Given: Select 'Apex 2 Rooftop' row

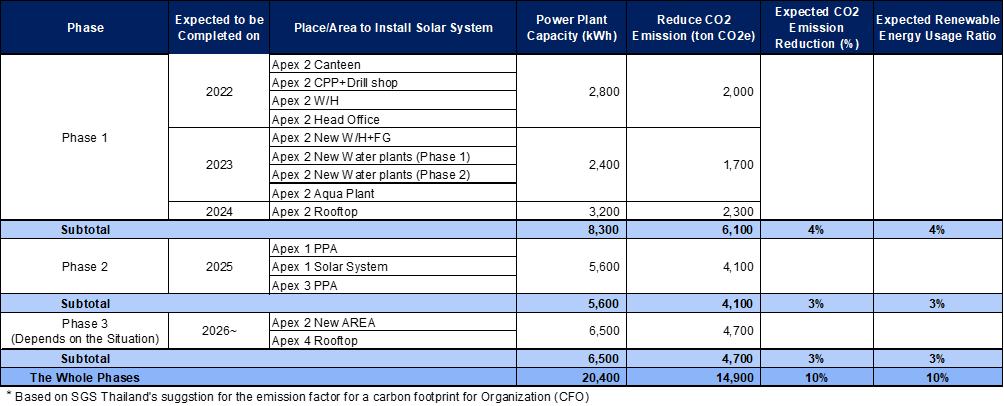Looking at the screenshot, I should pos(393,211).
